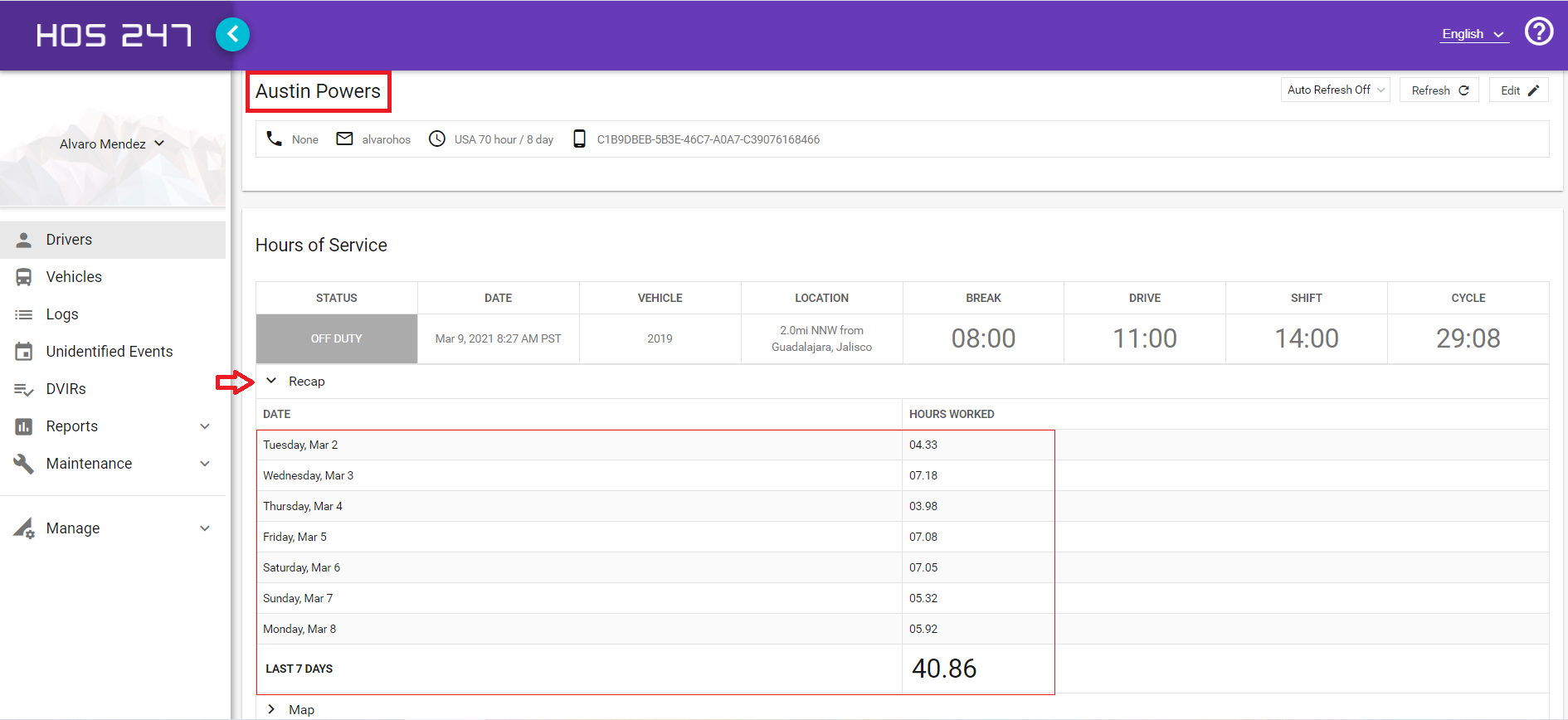Image resolution: width=1568 pixels, height=720 pixels.
Task: Click the Edit button
Action: 1519,90
